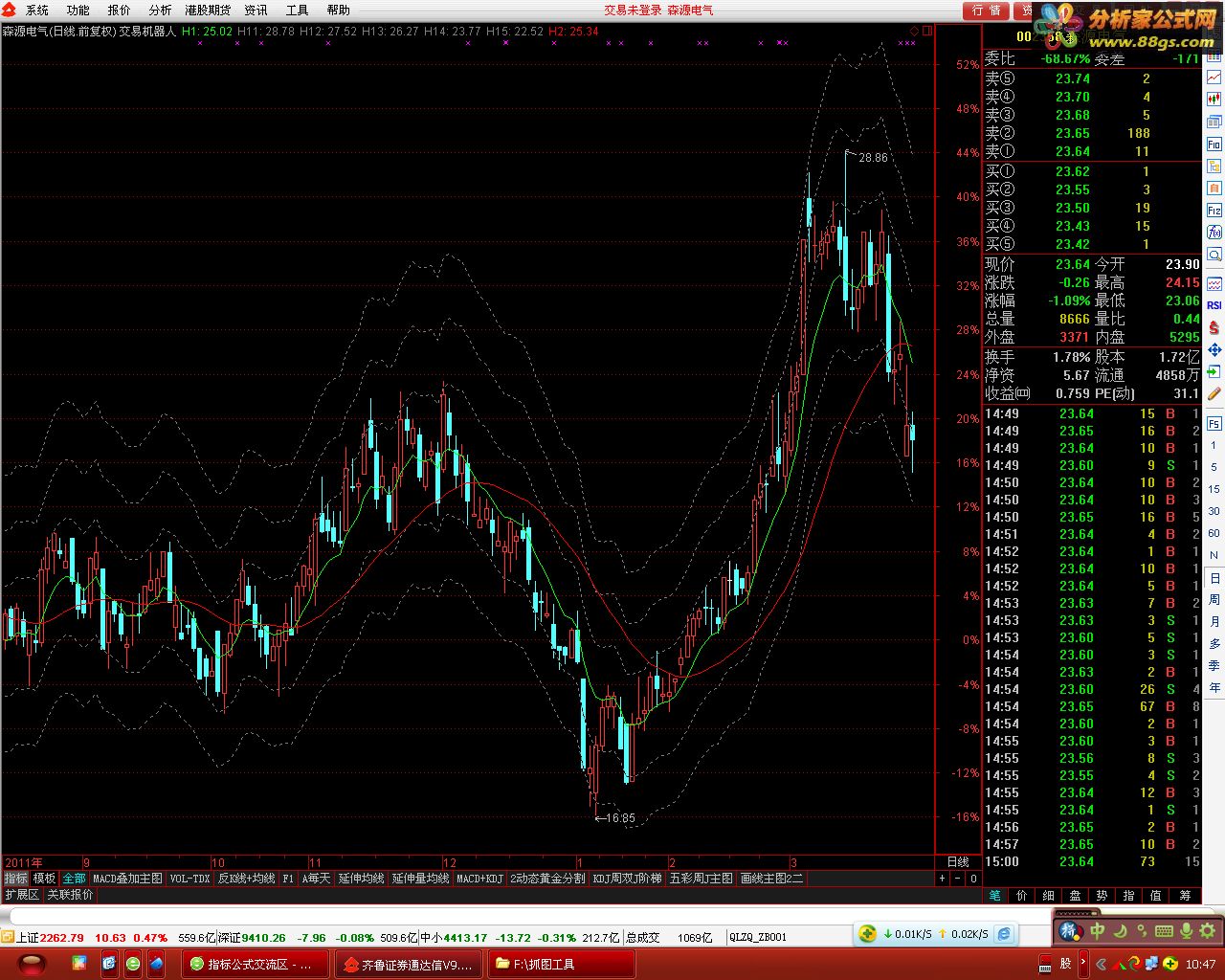Viewport: 1225px width, 980px height.
Task: Open F10 company info icon
Action: click(1214, 145)
